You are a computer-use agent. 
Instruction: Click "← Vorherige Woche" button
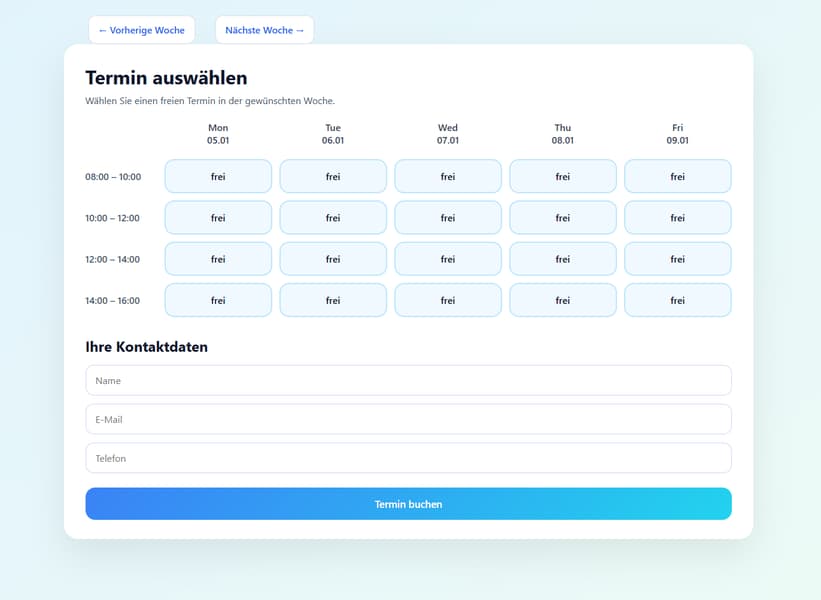coord(142,30)
